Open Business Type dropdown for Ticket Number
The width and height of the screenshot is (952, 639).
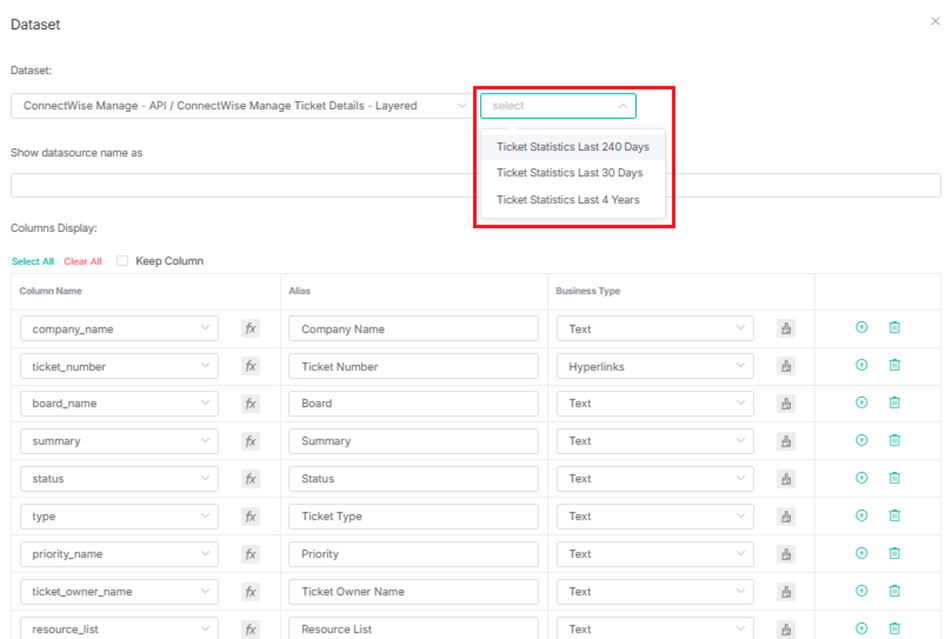[x=655, y=366]
